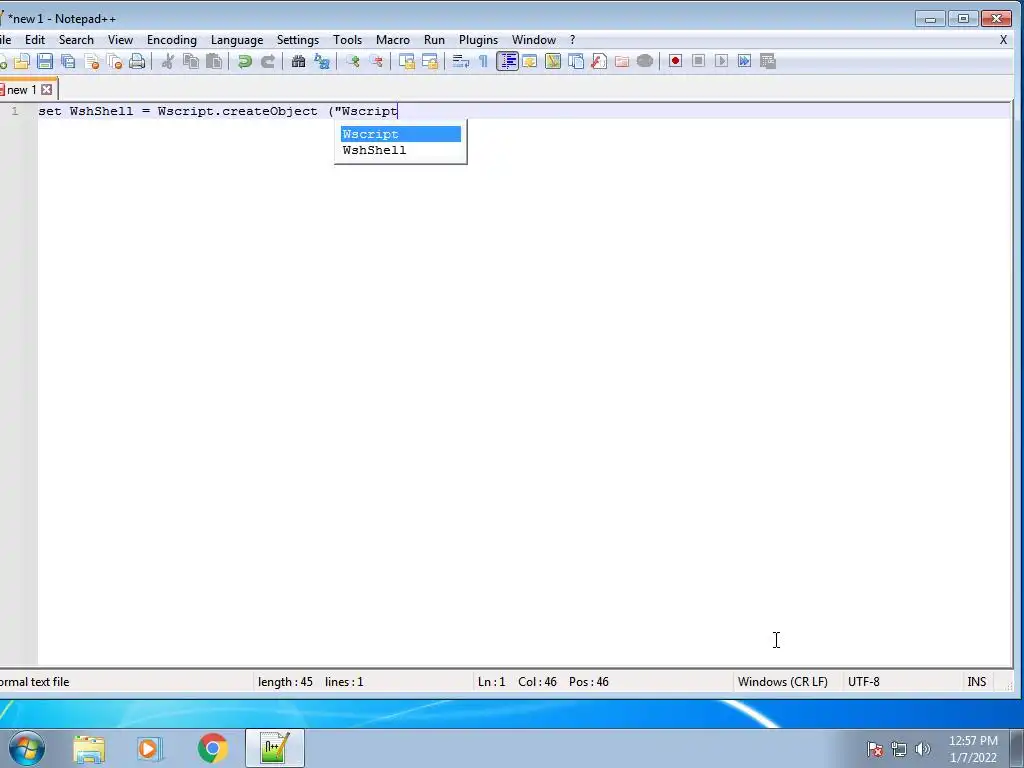This screenshot has height=768, width=1024.
Task: Toggle the INS insert mode indicator
Action: click(977, 682)
